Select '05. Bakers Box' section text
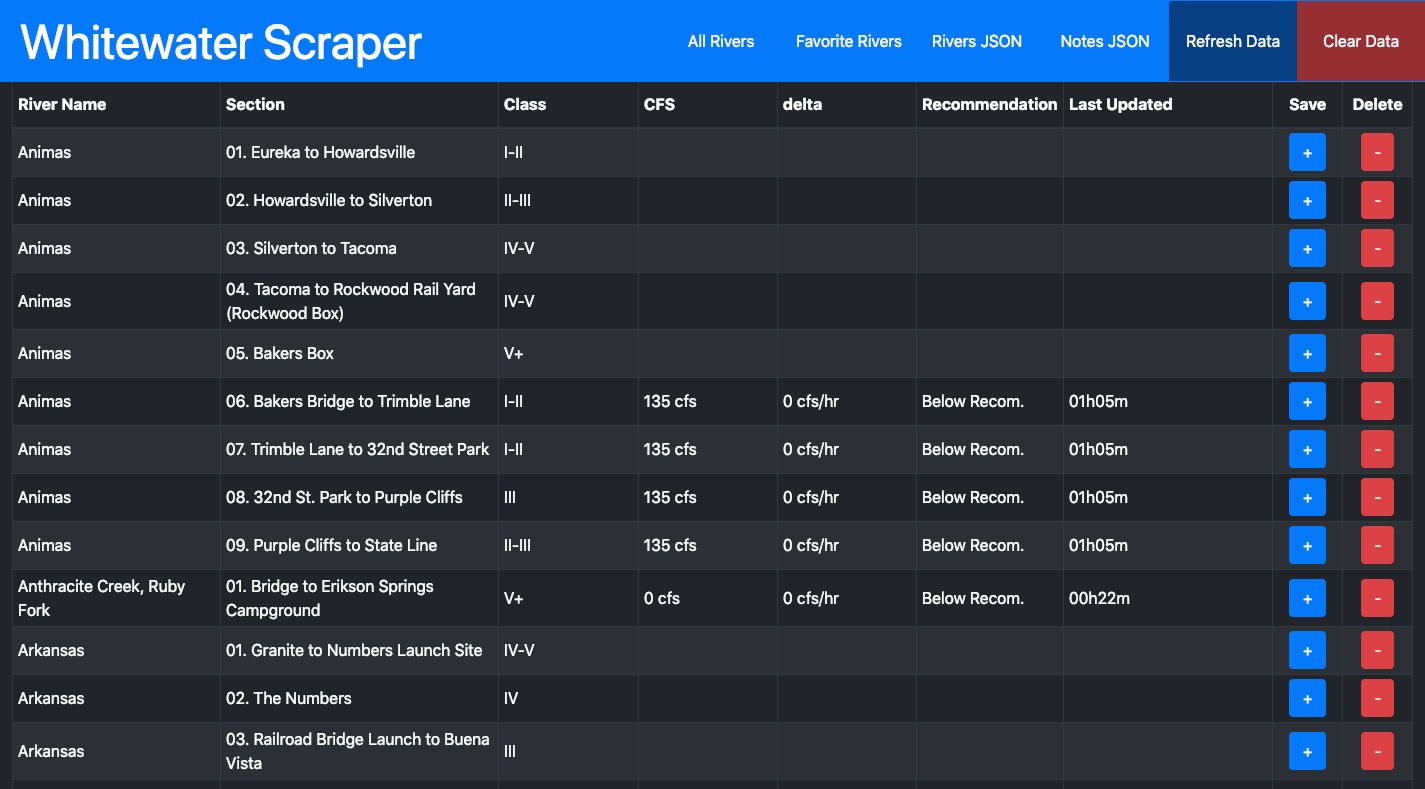This screenshot has width=1425, height=789. (x=280, y=353)
